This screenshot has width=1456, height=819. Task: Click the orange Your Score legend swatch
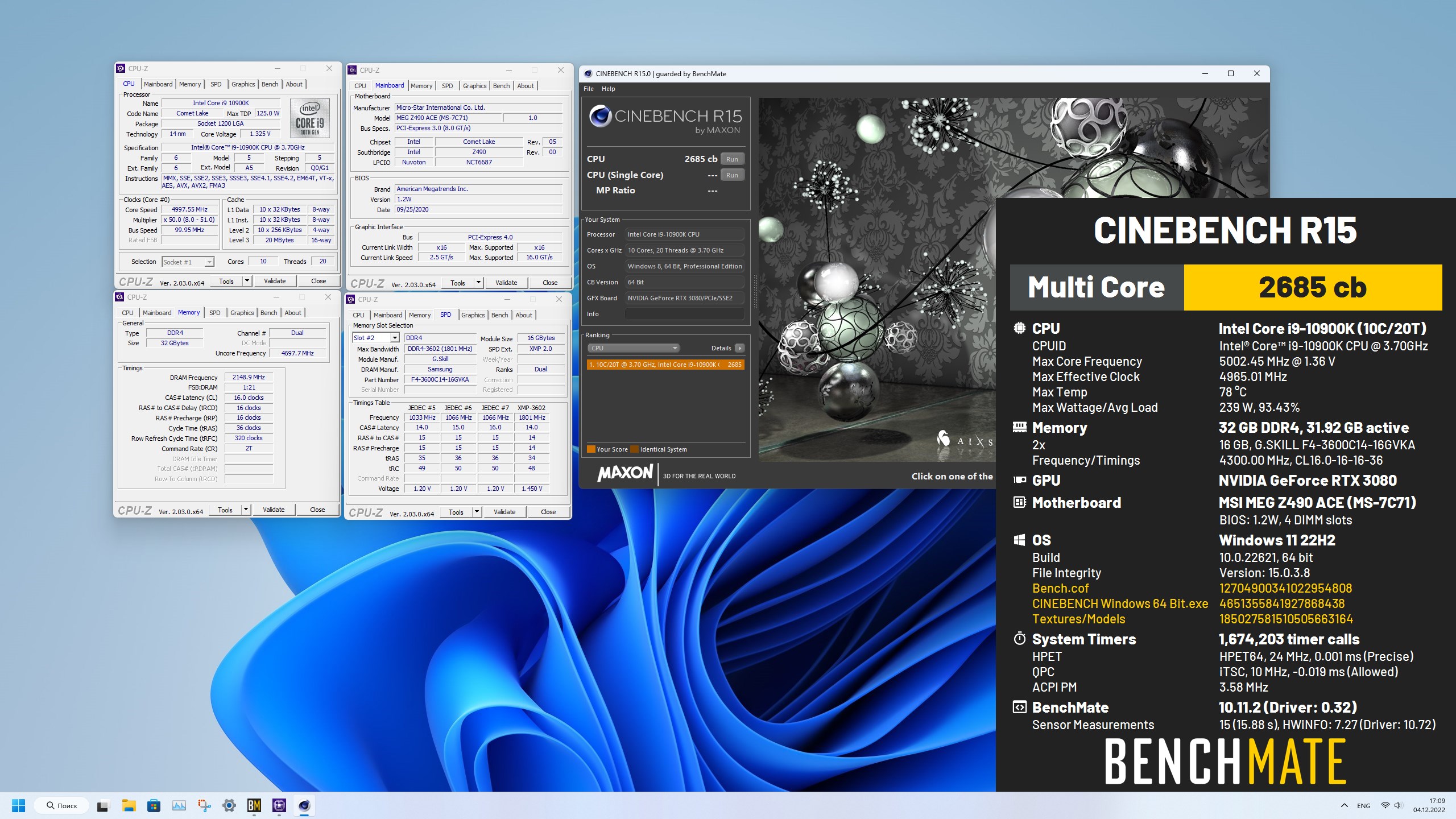(x=591, y=449)
